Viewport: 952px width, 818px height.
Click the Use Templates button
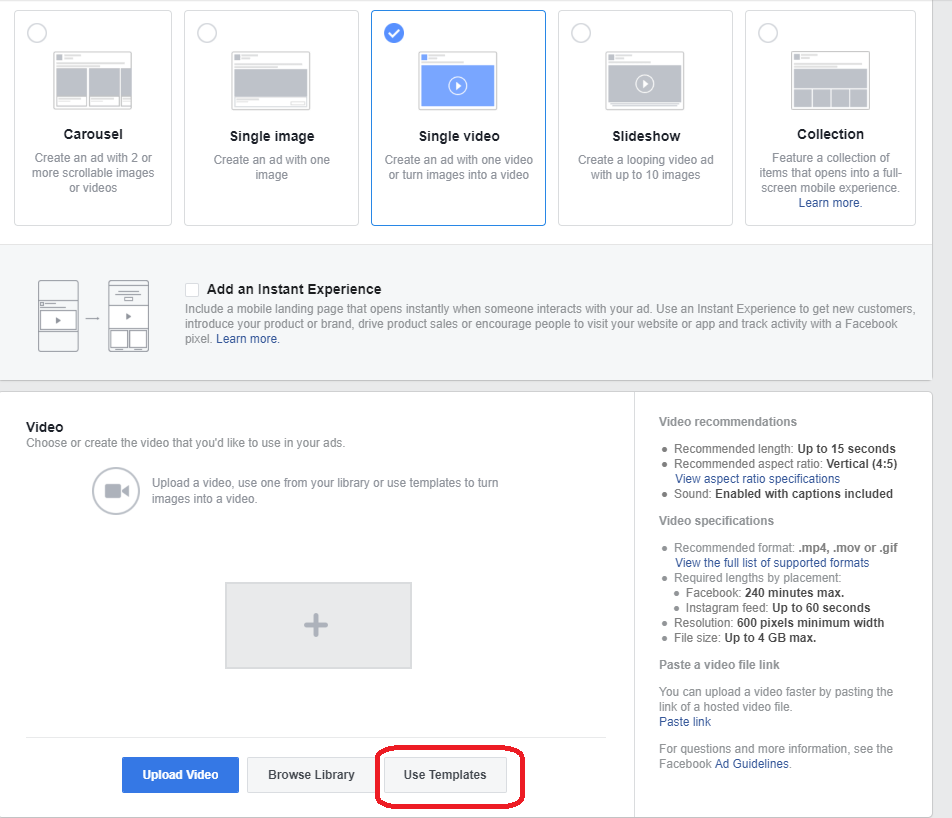point(445,775)
